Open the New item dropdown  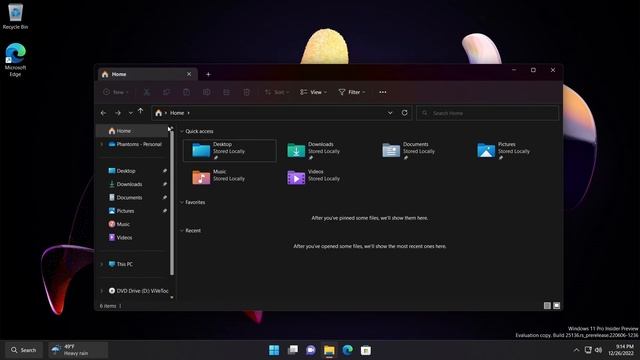(x=116, y=92)
